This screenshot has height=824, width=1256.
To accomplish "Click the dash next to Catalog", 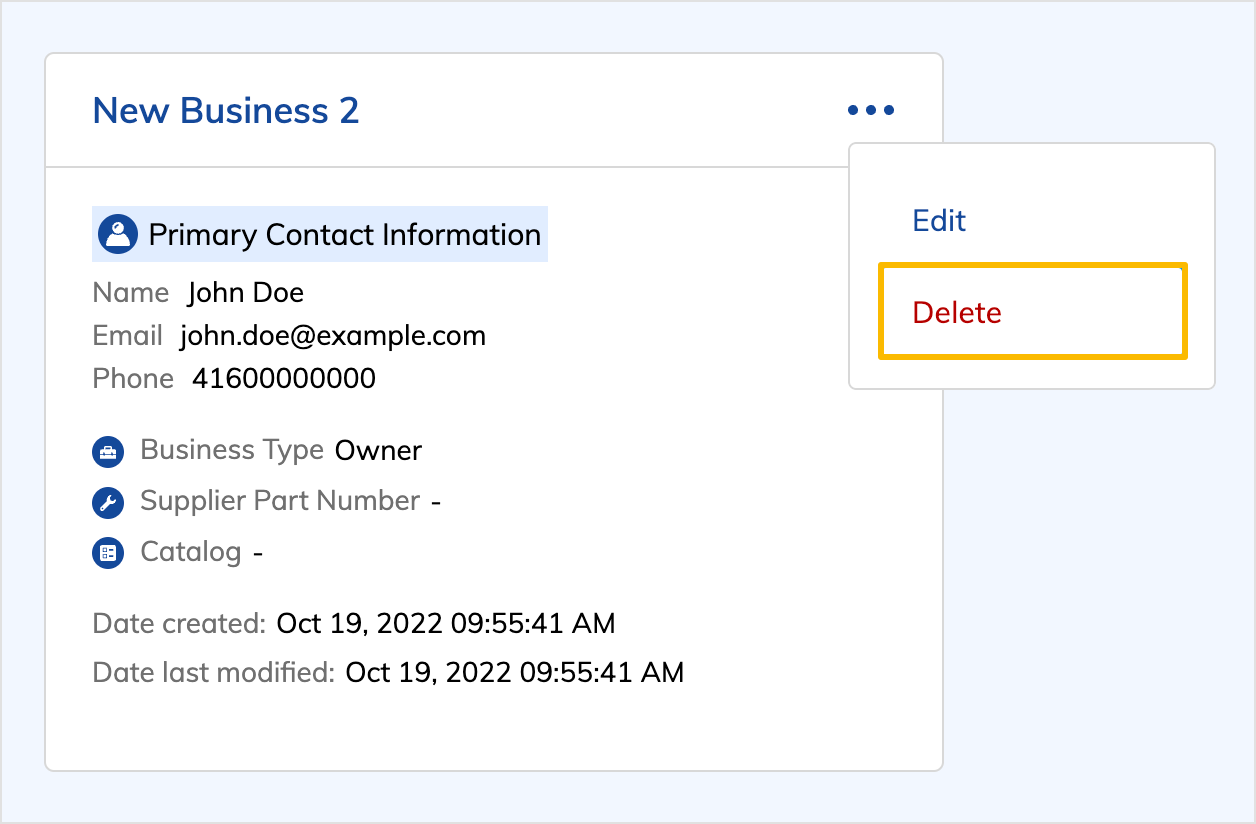I will pyautogui.click(x=257, y=551).
